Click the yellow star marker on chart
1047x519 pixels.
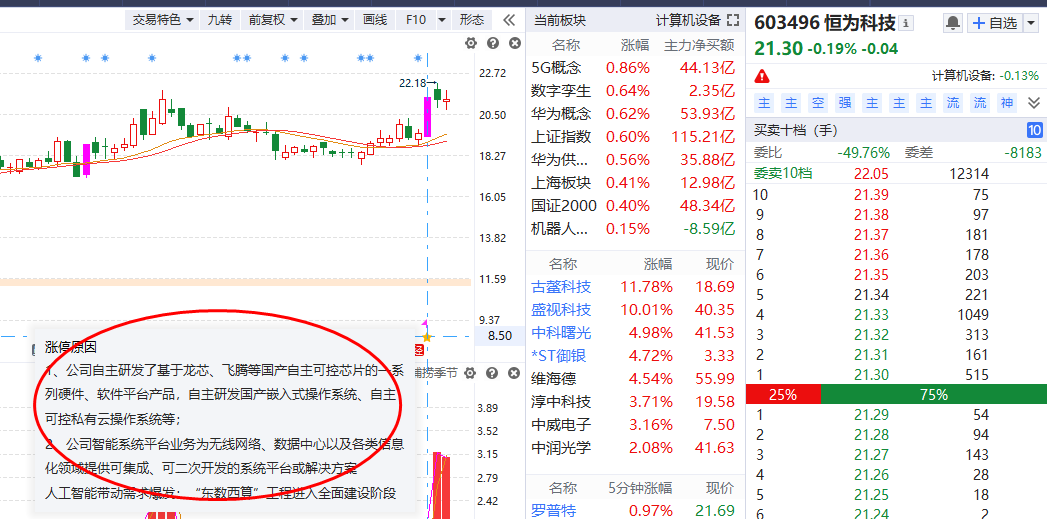point(427,337)
